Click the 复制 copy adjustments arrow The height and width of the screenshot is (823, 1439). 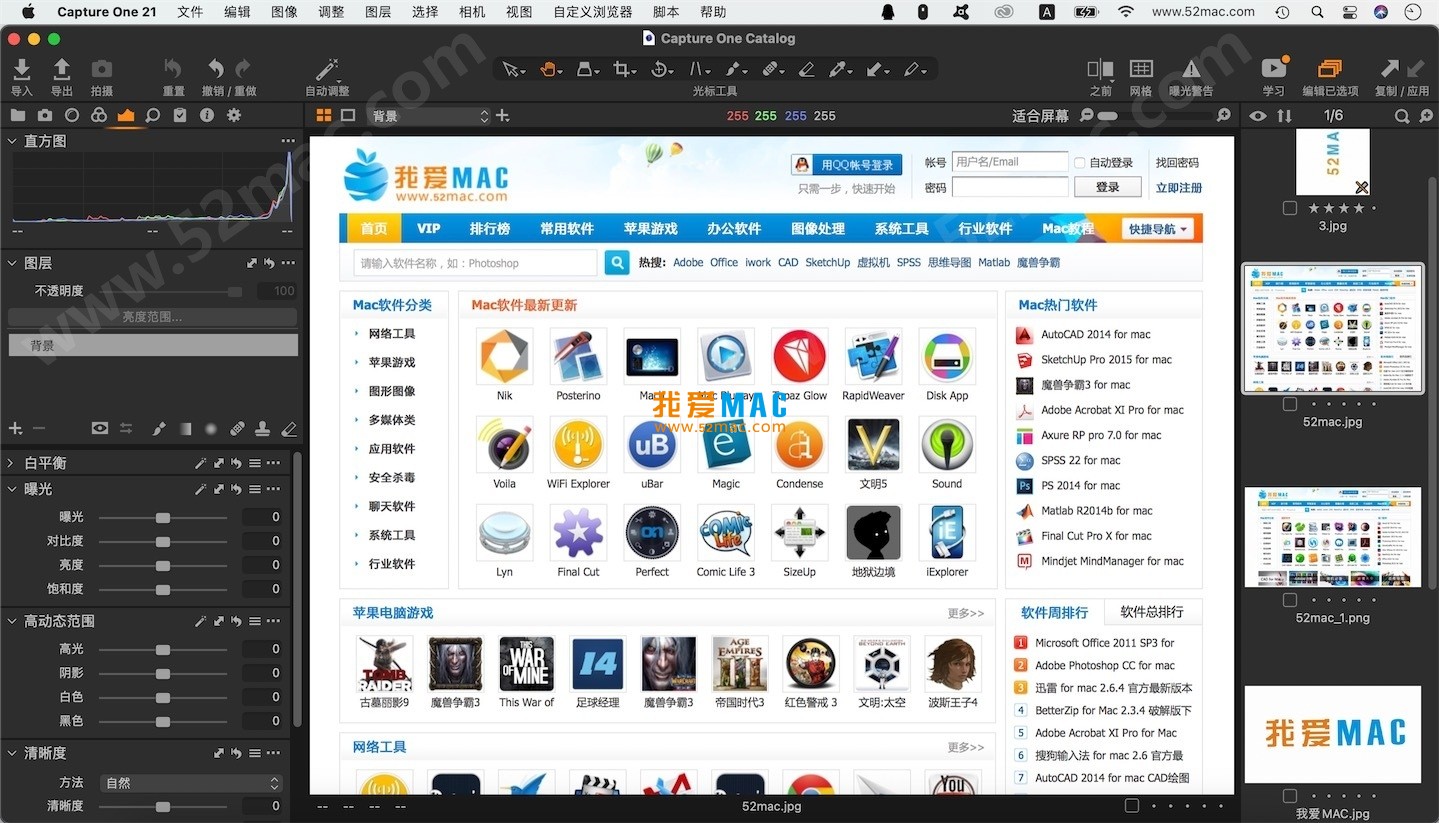1390,69
